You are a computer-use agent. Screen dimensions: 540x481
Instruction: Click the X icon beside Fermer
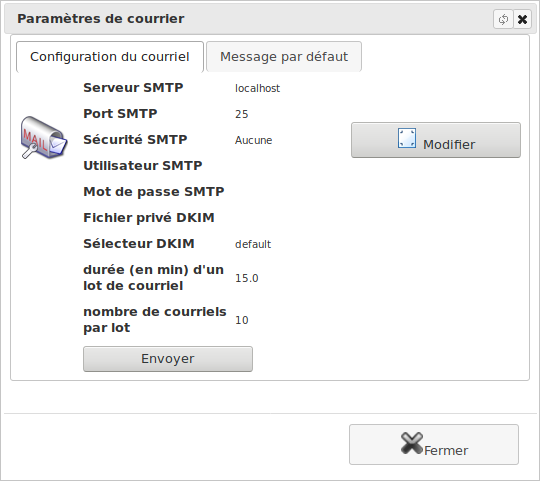click(412, 443)
